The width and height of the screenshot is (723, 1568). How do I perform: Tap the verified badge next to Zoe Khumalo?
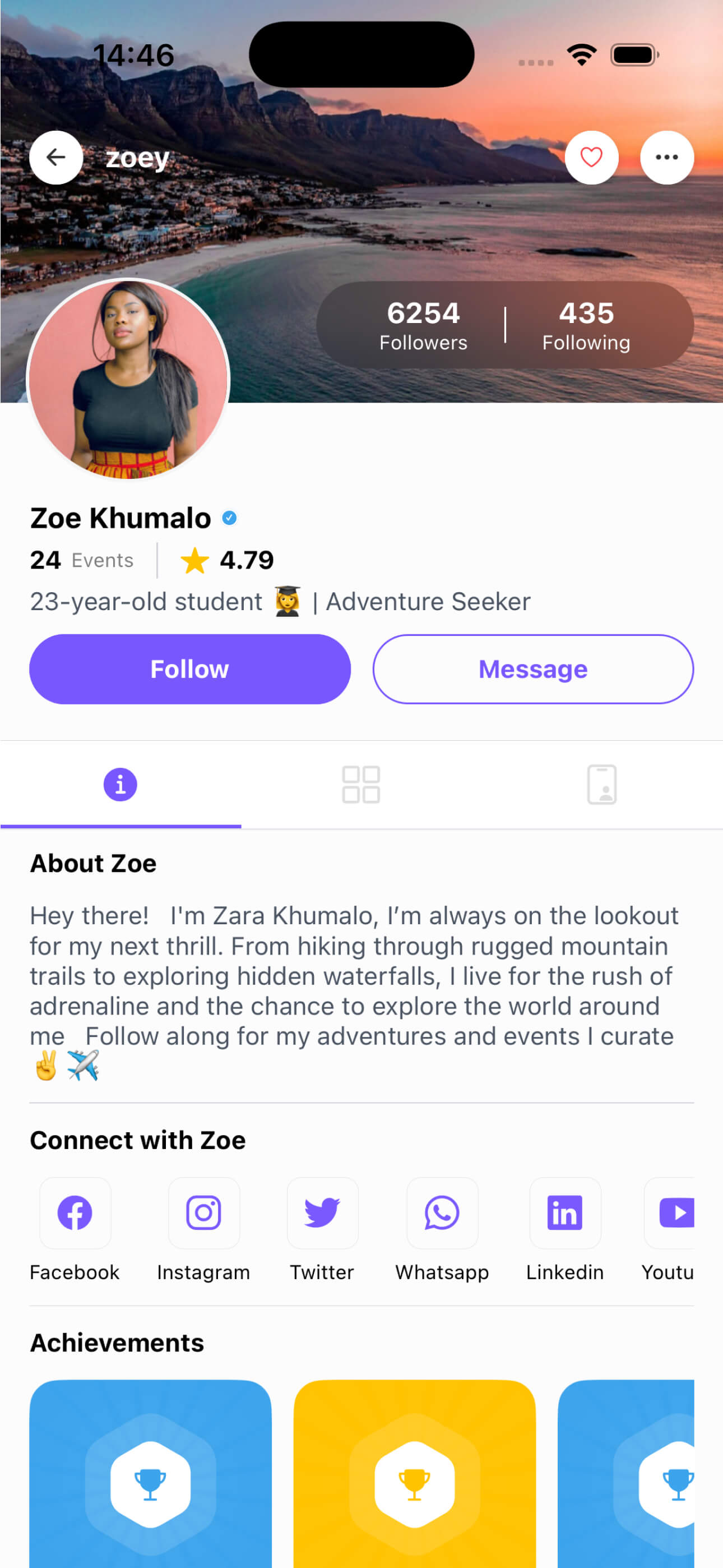[229, 517]
